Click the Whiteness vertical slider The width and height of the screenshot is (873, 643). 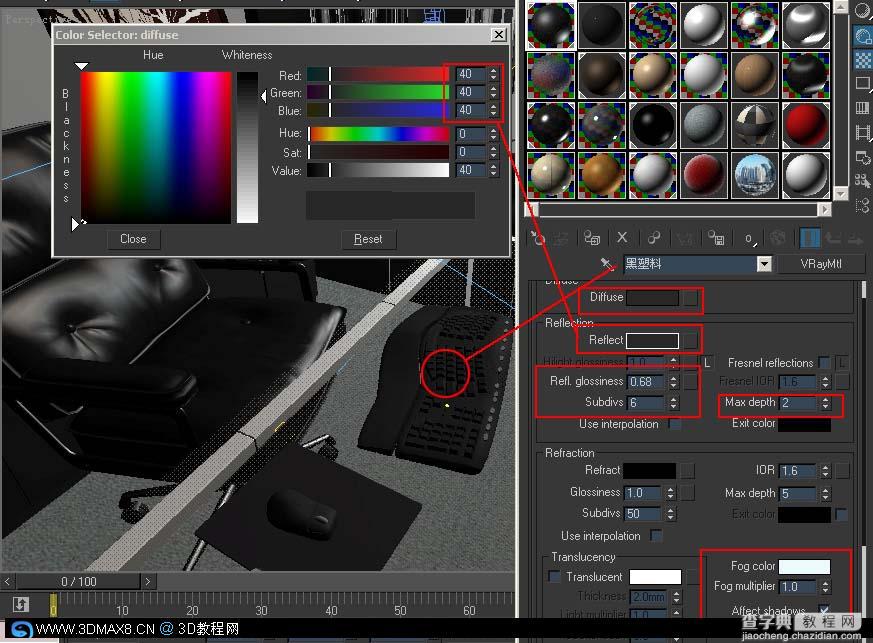(x=247, y=147)
